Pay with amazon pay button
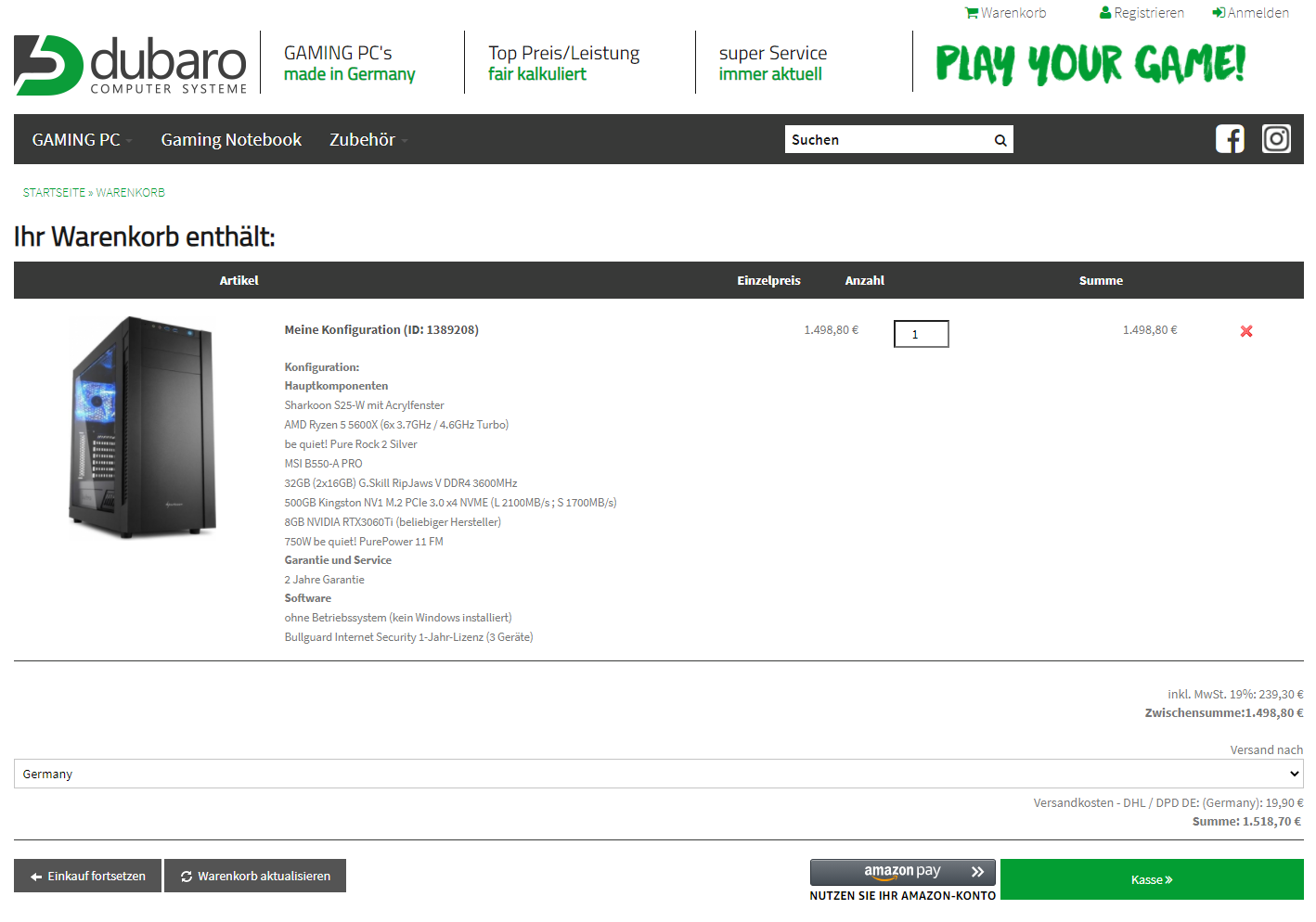The height and width of the screenshot is (922, 1316). pyautogui.click(x=903, y=872)
